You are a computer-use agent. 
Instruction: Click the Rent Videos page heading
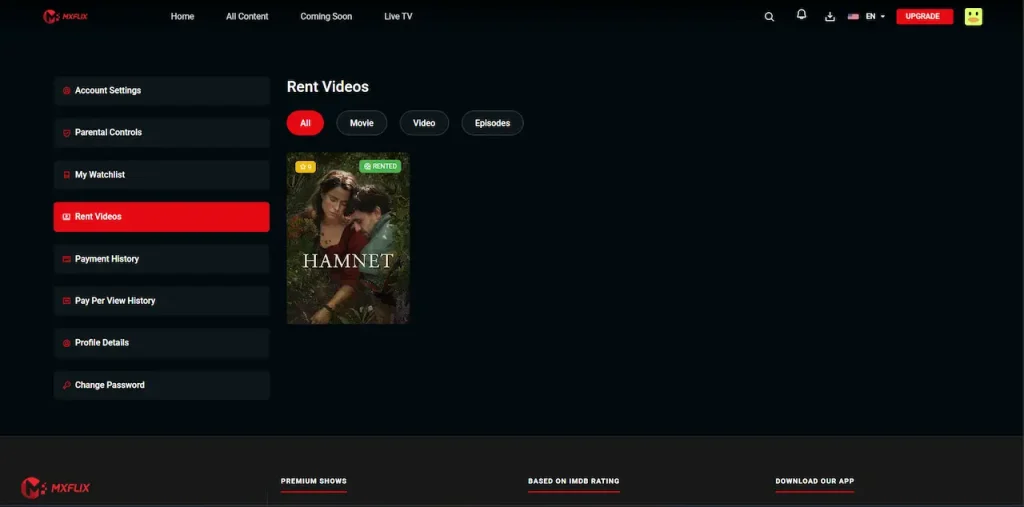coord(328,87)
